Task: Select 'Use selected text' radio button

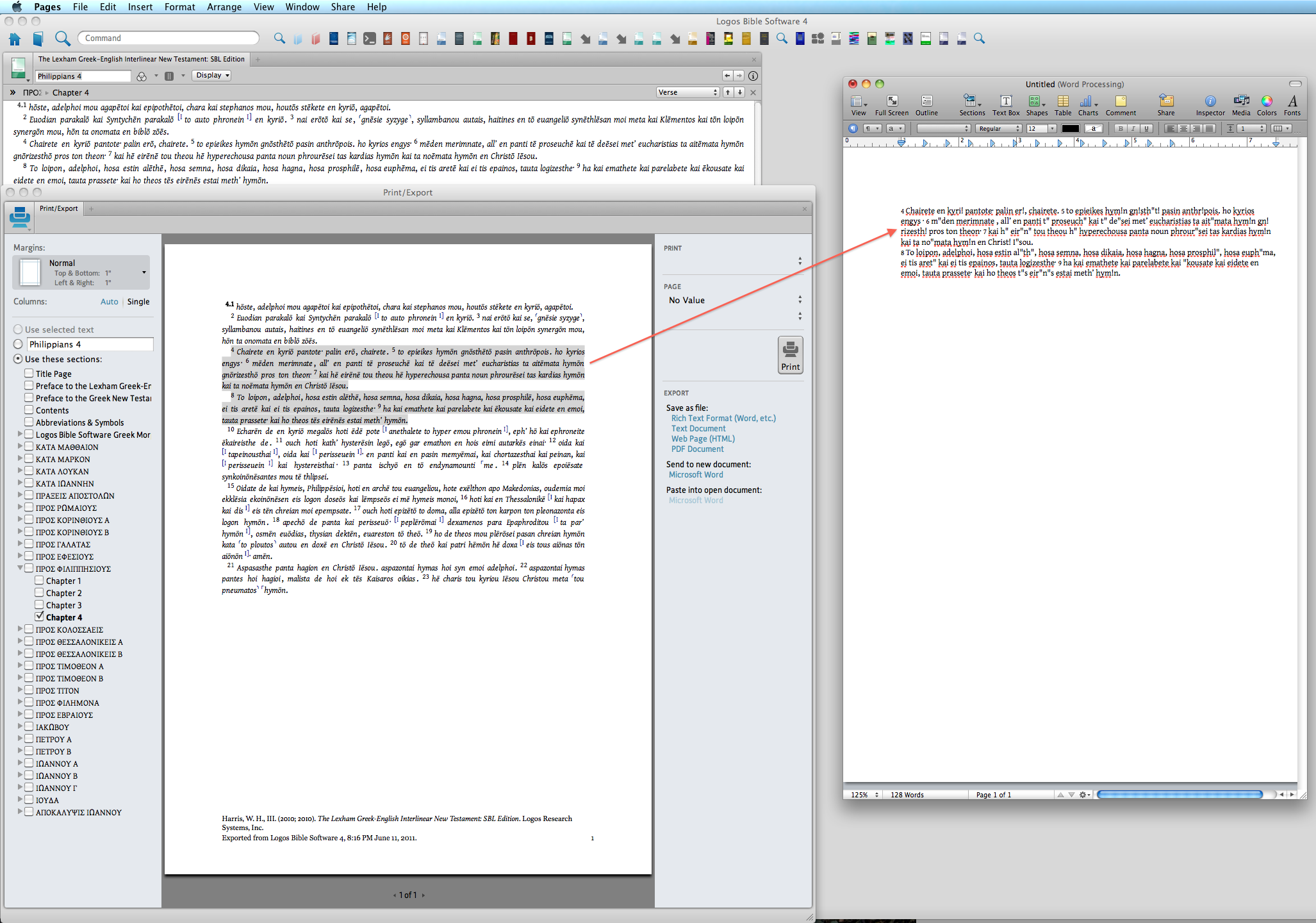Action: click(18, 329)
